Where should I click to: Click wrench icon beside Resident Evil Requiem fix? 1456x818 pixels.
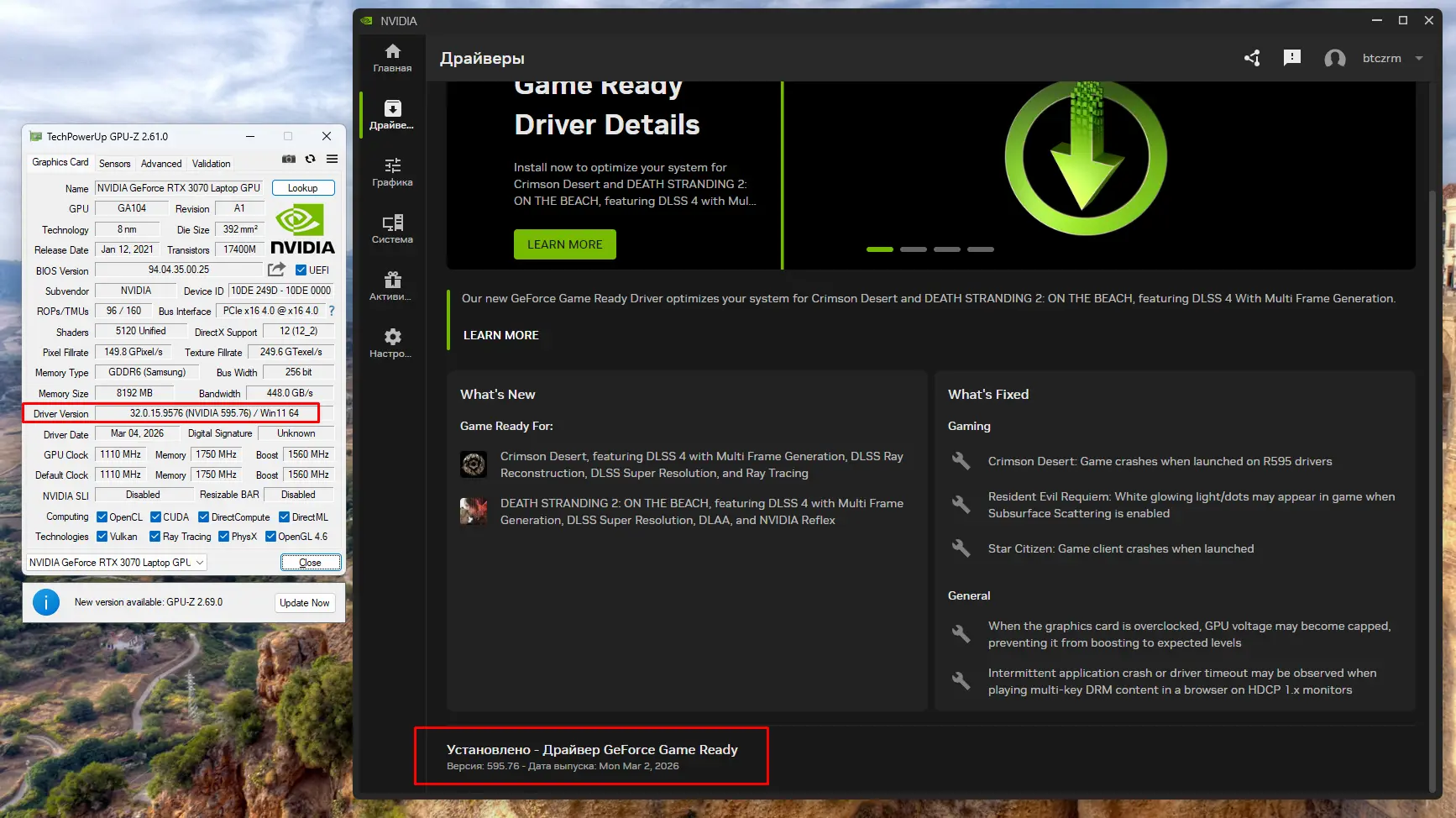coord(961,504)
